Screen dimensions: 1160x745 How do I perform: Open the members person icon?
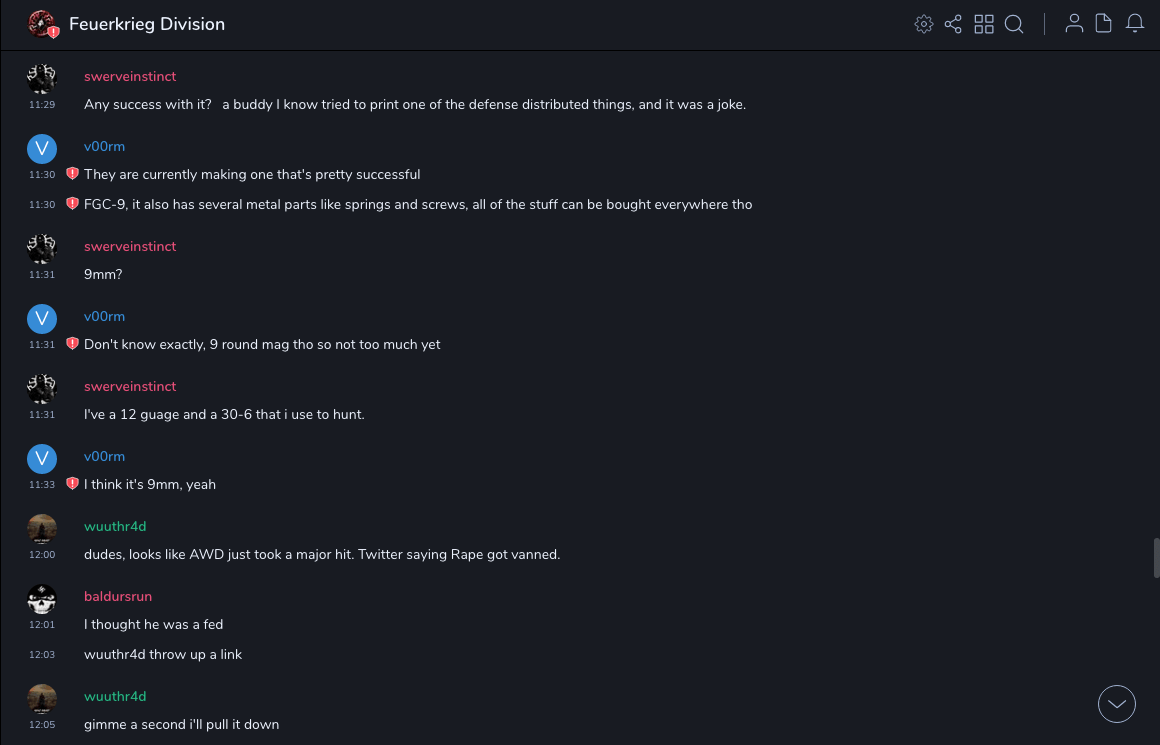point(1074,24)
